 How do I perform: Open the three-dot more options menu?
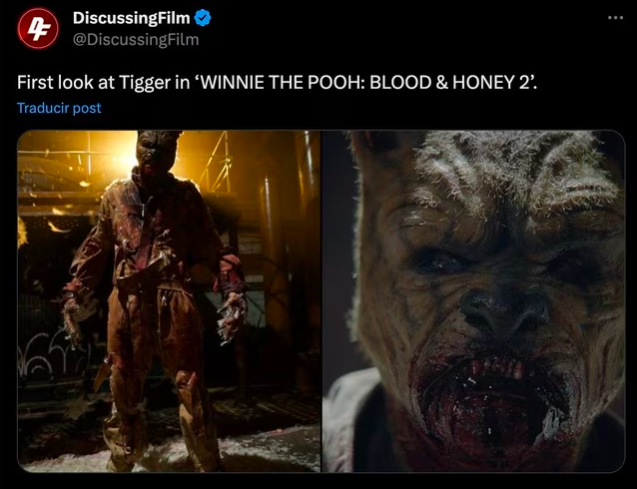tap(615, 17)
